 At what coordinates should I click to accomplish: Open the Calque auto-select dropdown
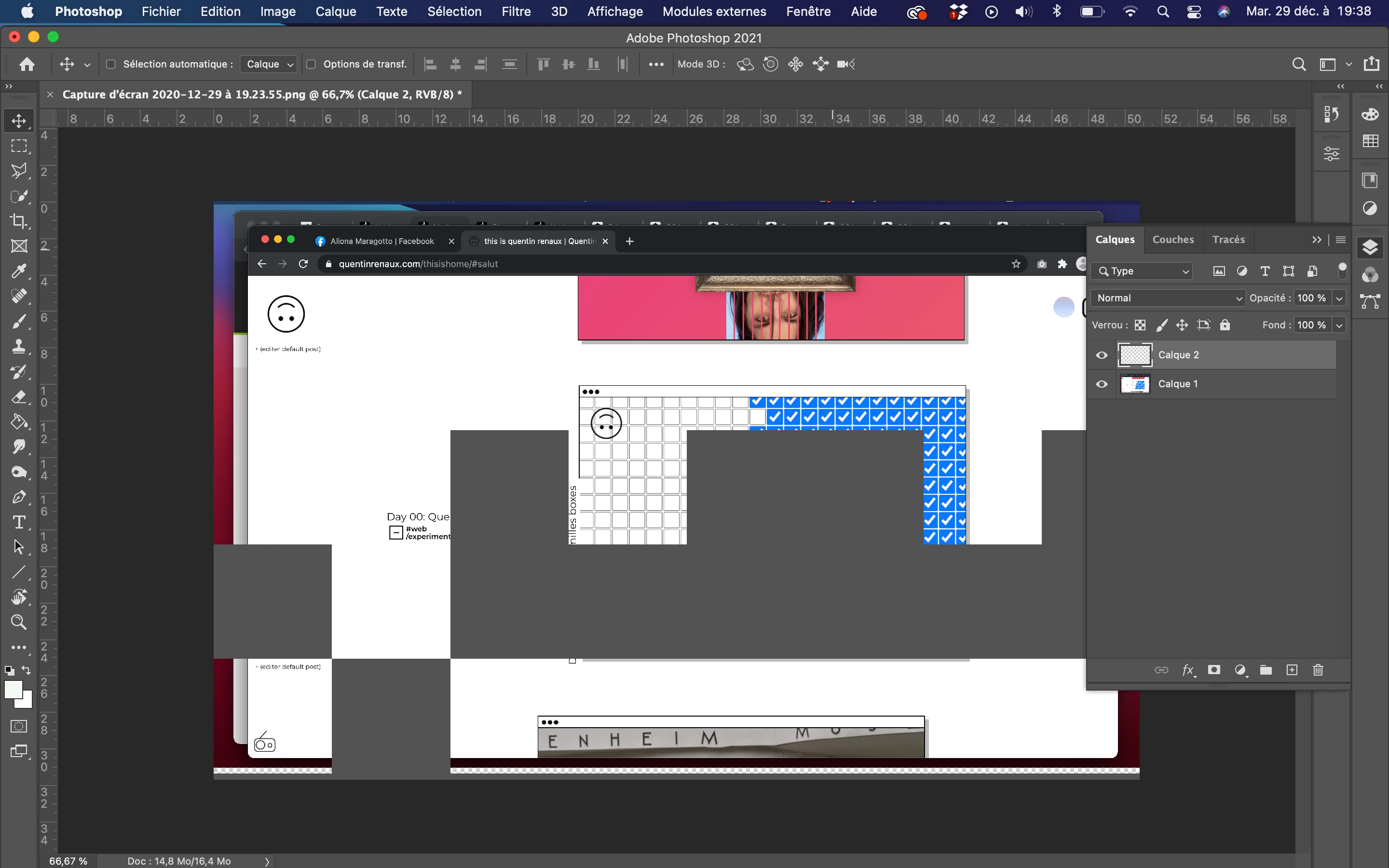click(x=269, y=64)
